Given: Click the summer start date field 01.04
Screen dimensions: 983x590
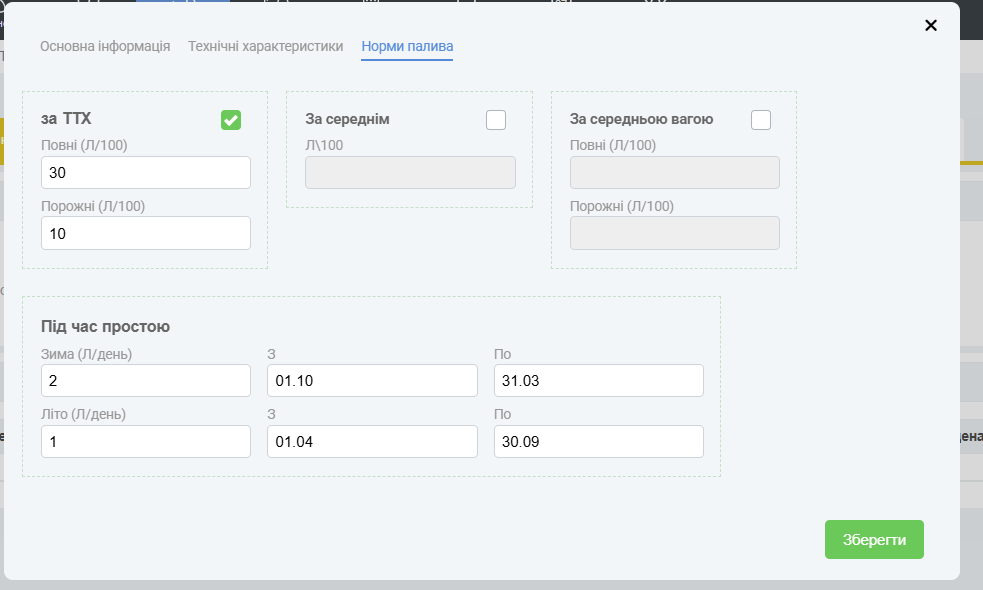Looking at the screenshot, I should [x=372, y=442].
